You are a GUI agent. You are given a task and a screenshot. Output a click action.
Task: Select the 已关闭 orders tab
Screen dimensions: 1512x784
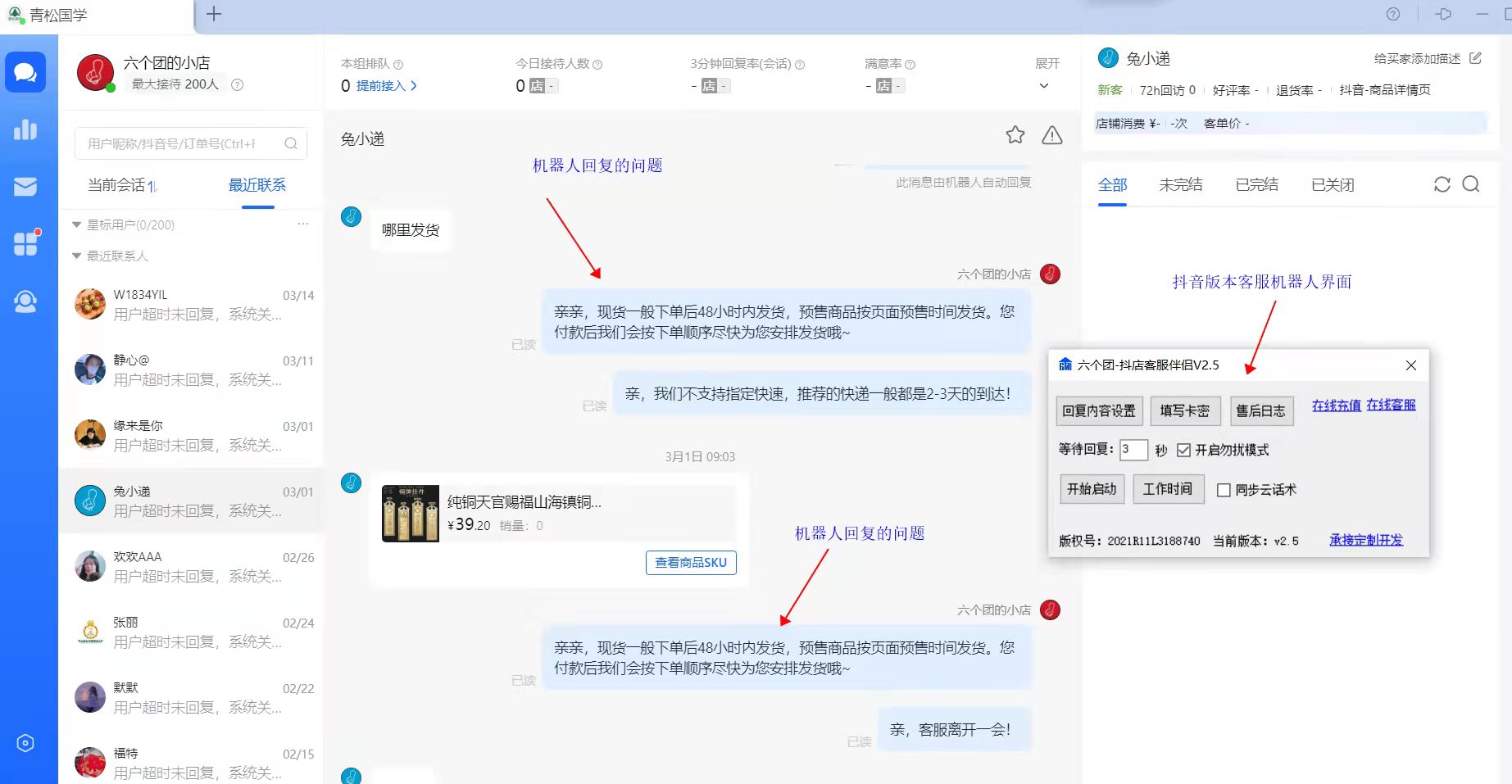[x=1333, y=185]
